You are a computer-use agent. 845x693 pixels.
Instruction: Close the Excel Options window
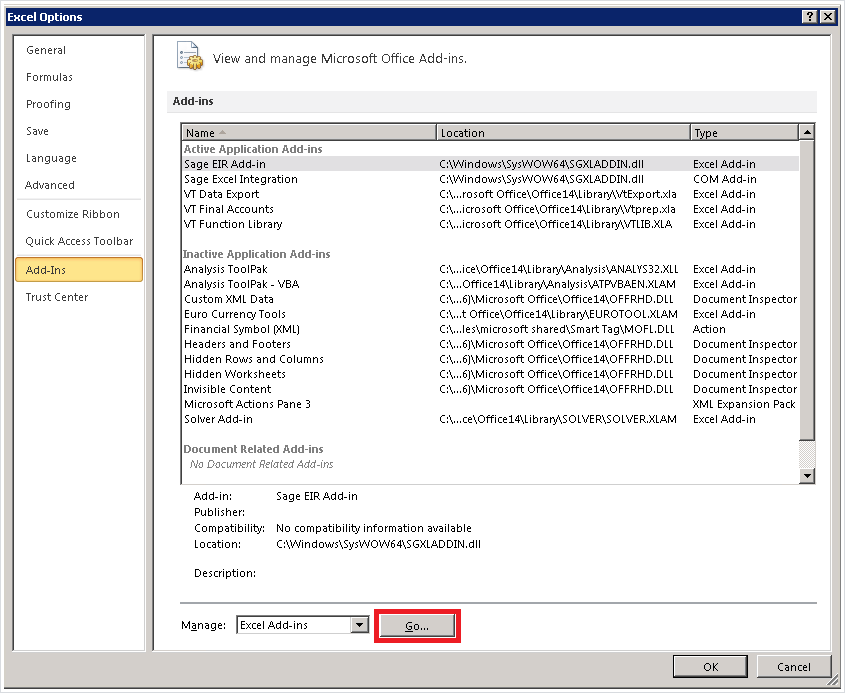point(828,17)
